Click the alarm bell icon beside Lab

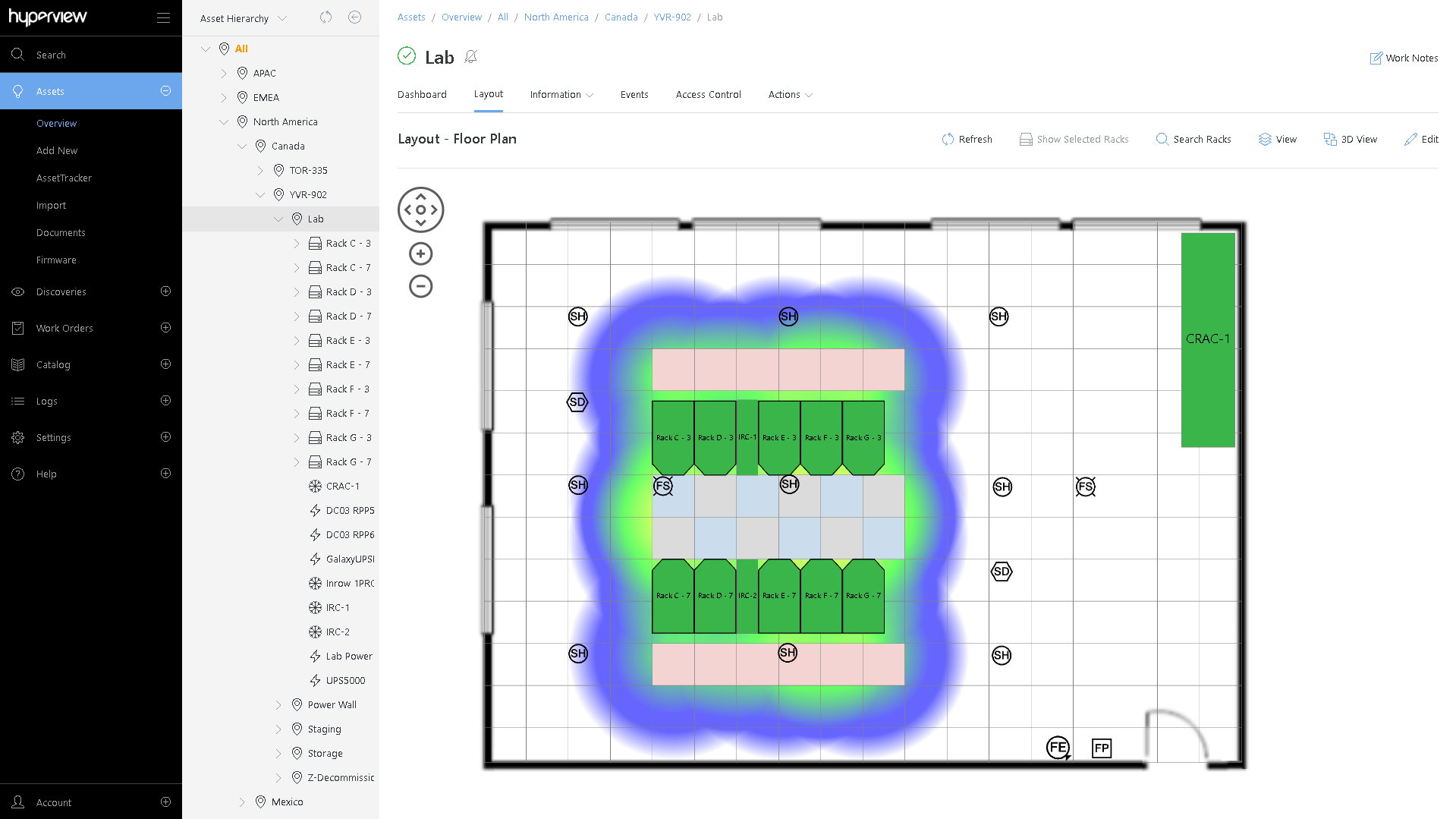pyautogui.click(x=471, y=57)
